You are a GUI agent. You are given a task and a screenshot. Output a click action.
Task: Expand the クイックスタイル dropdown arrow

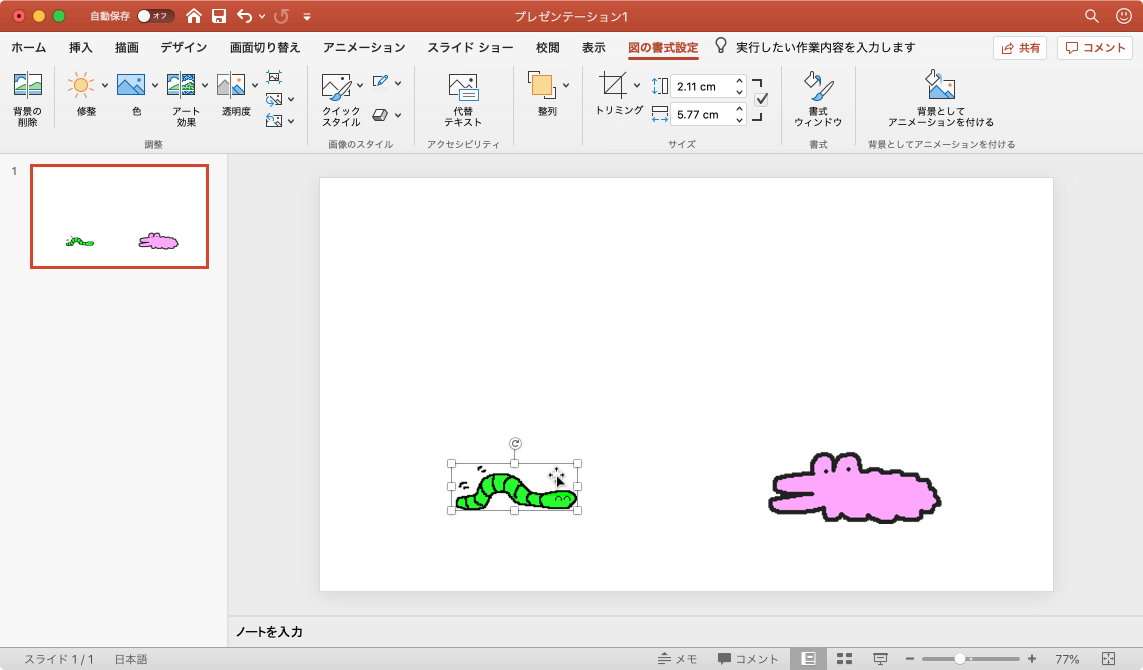(360, 85)
